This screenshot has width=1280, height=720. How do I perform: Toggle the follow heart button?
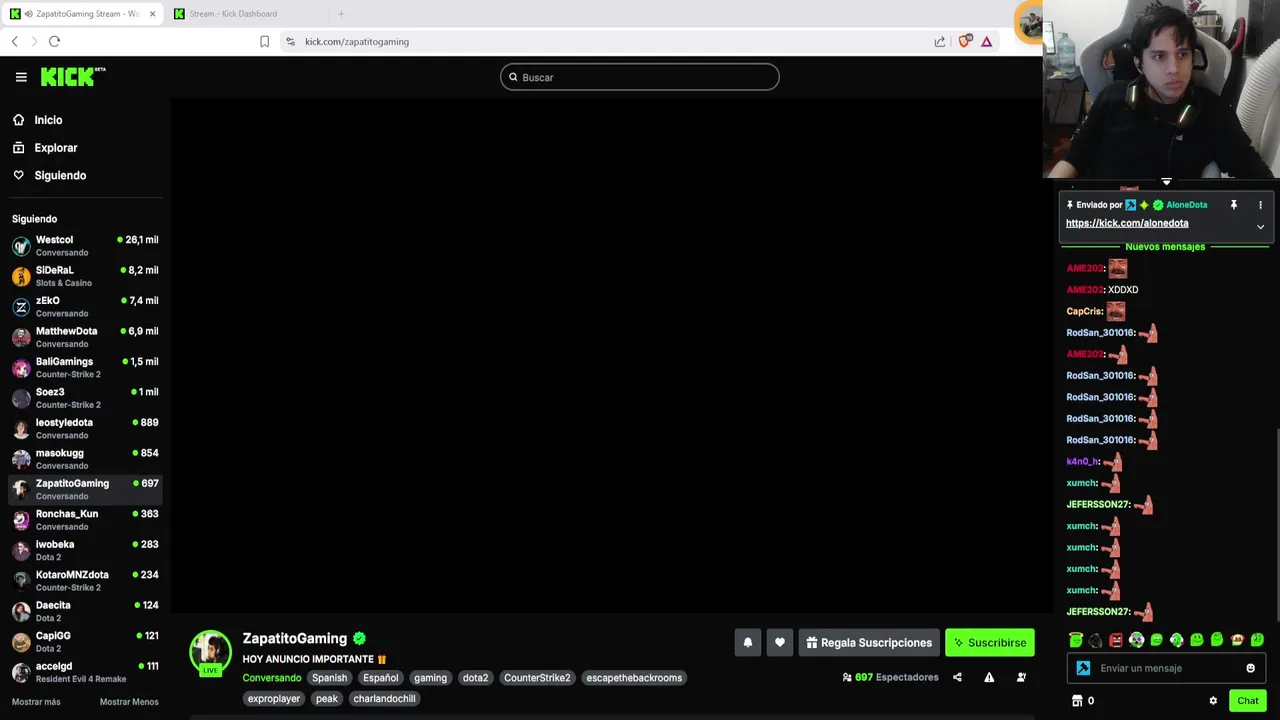[780, 643]
